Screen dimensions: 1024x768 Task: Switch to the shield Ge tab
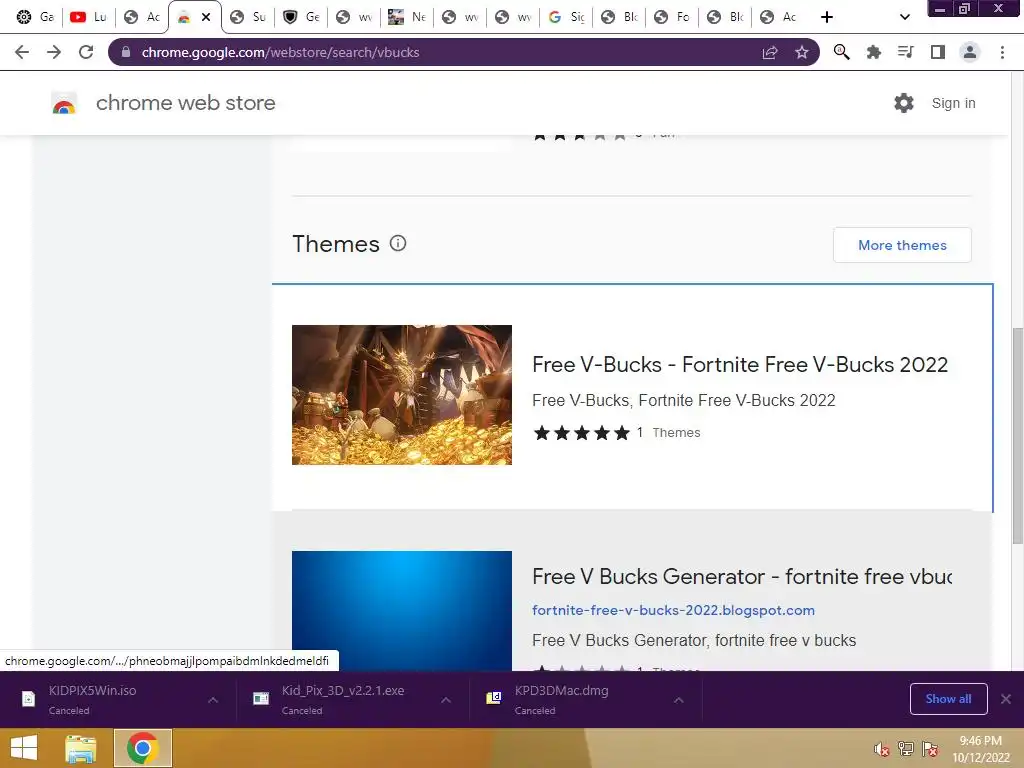tap(302, 17)
